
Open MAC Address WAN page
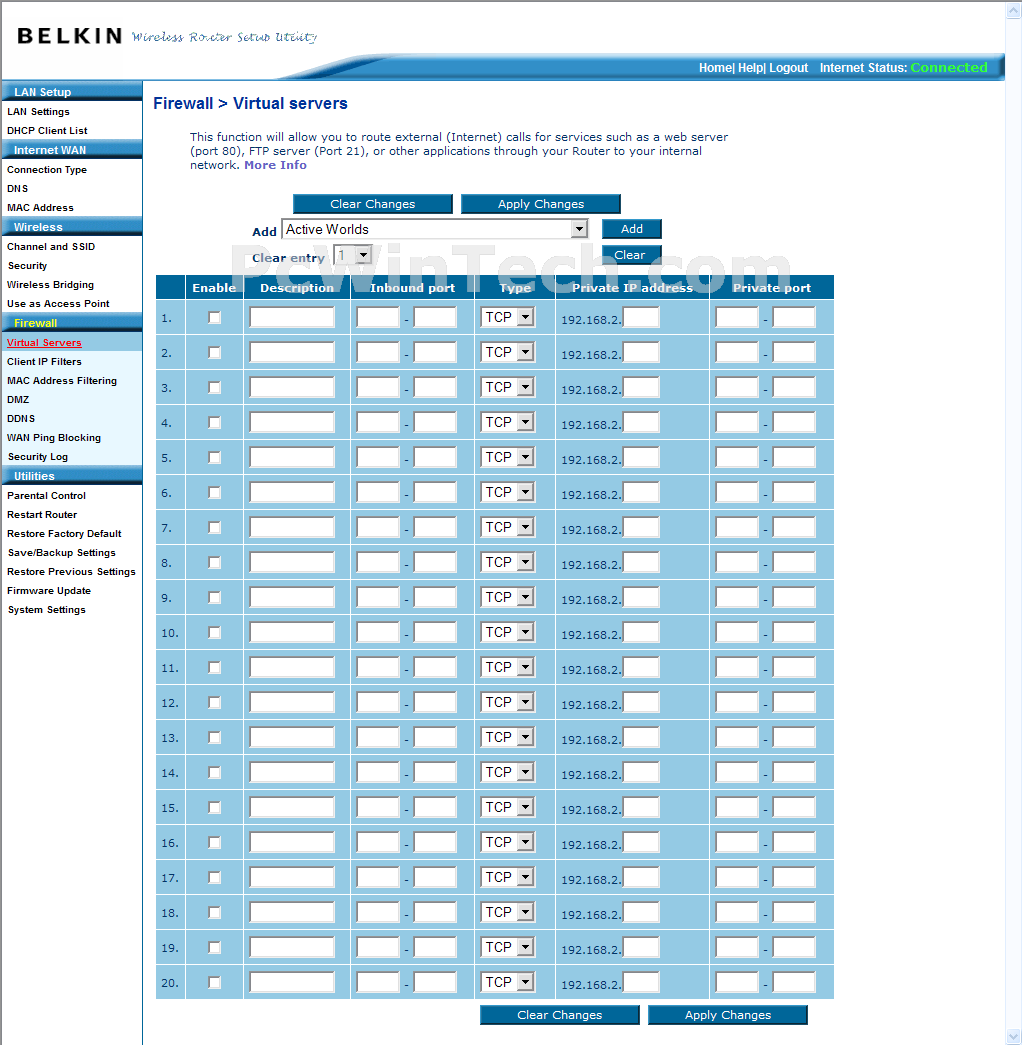pos(40,208)
